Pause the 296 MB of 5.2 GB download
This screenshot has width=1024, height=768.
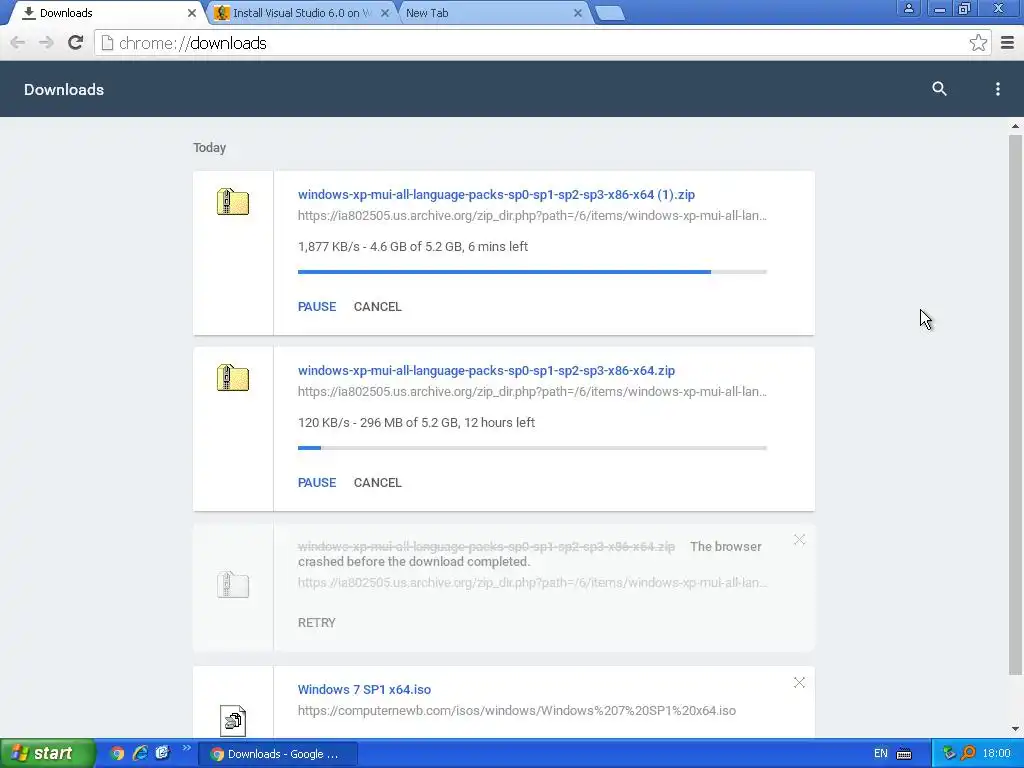click(x=317, y=483)
